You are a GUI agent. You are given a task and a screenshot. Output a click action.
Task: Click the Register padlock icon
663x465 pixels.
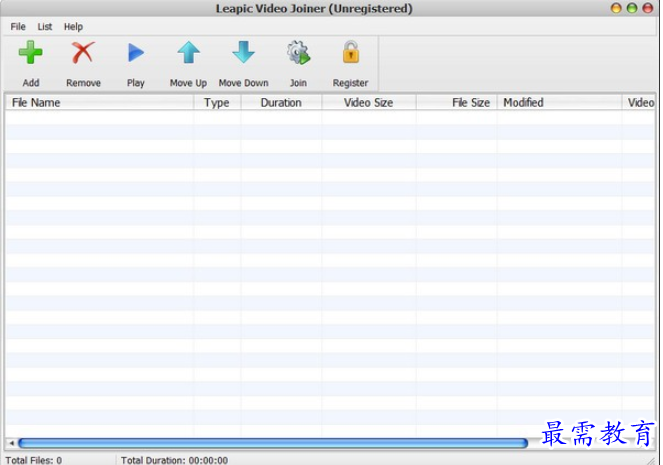(351, 52)
